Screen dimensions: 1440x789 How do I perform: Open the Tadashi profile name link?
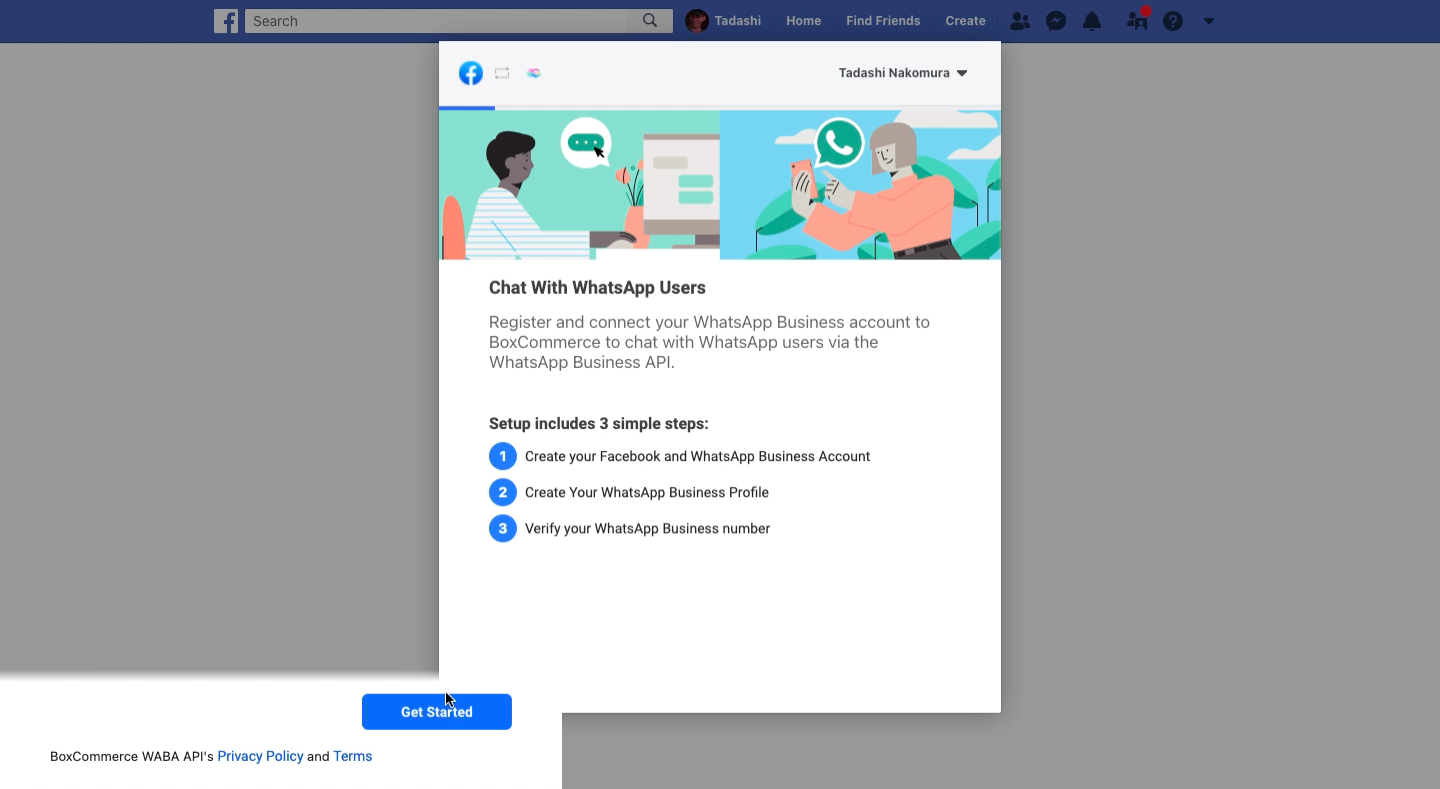(738, 21)
